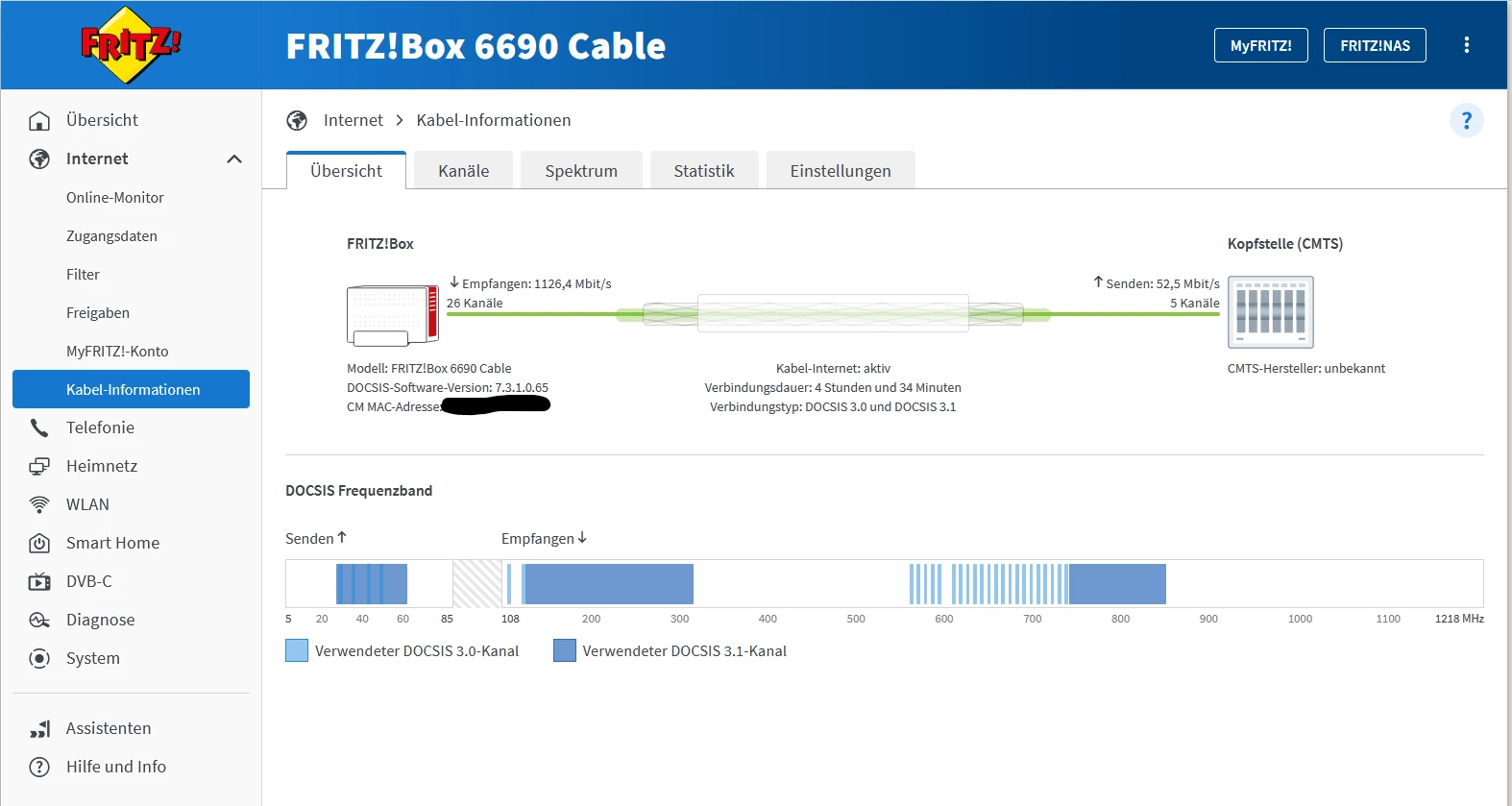
Task: Click the large DOCSIS 3.1 receive block near 200 MHz
Action: [609, 584]
